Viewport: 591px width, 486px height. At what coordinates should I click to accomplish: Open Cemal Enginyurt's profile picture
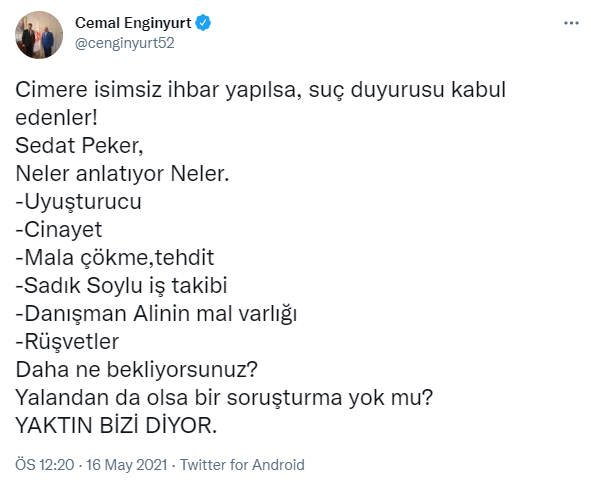click(x=39, y=35)
